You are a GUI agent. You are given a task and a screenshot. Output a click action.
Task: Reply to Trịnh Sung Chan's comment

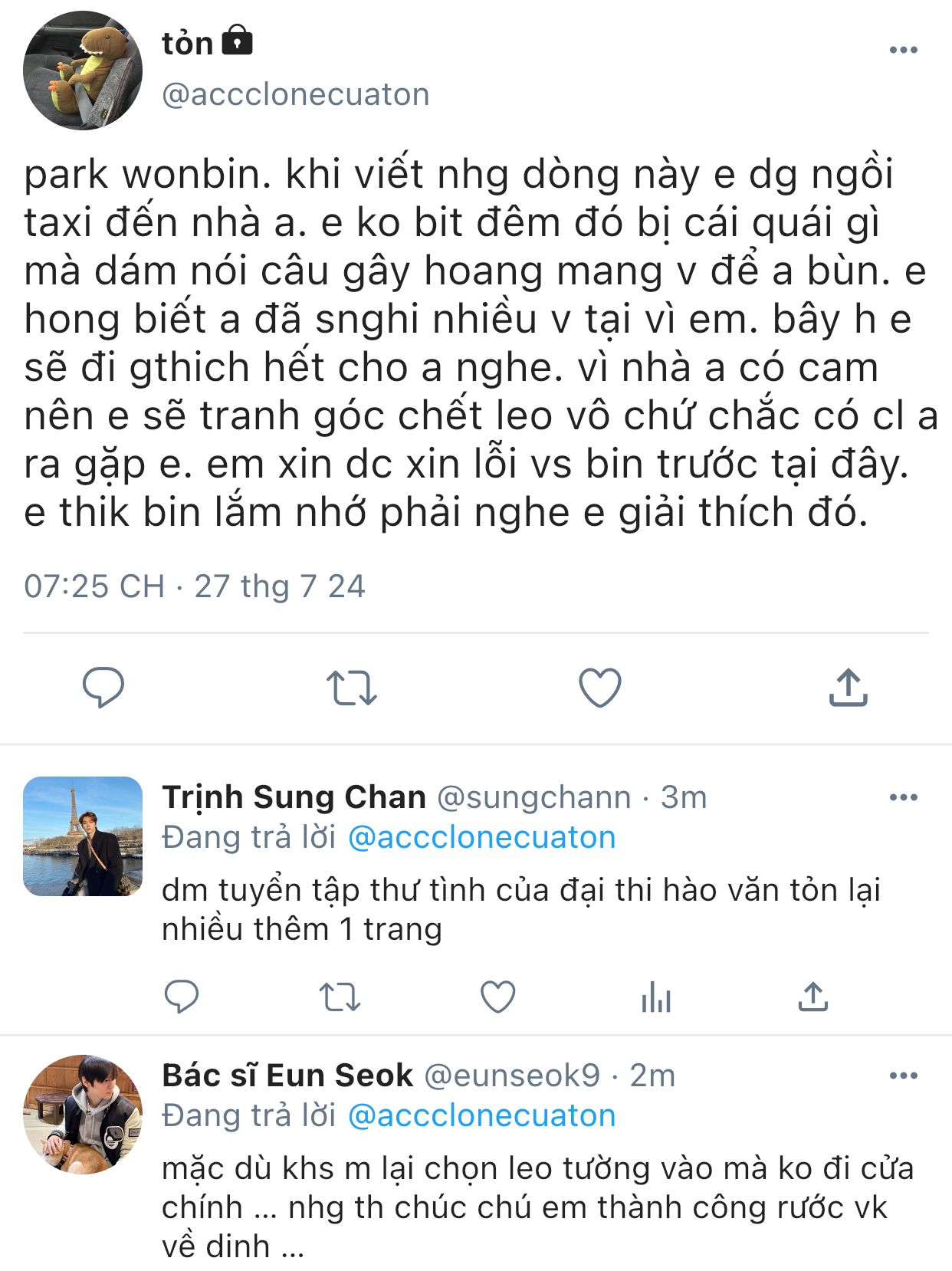(182, 997)
